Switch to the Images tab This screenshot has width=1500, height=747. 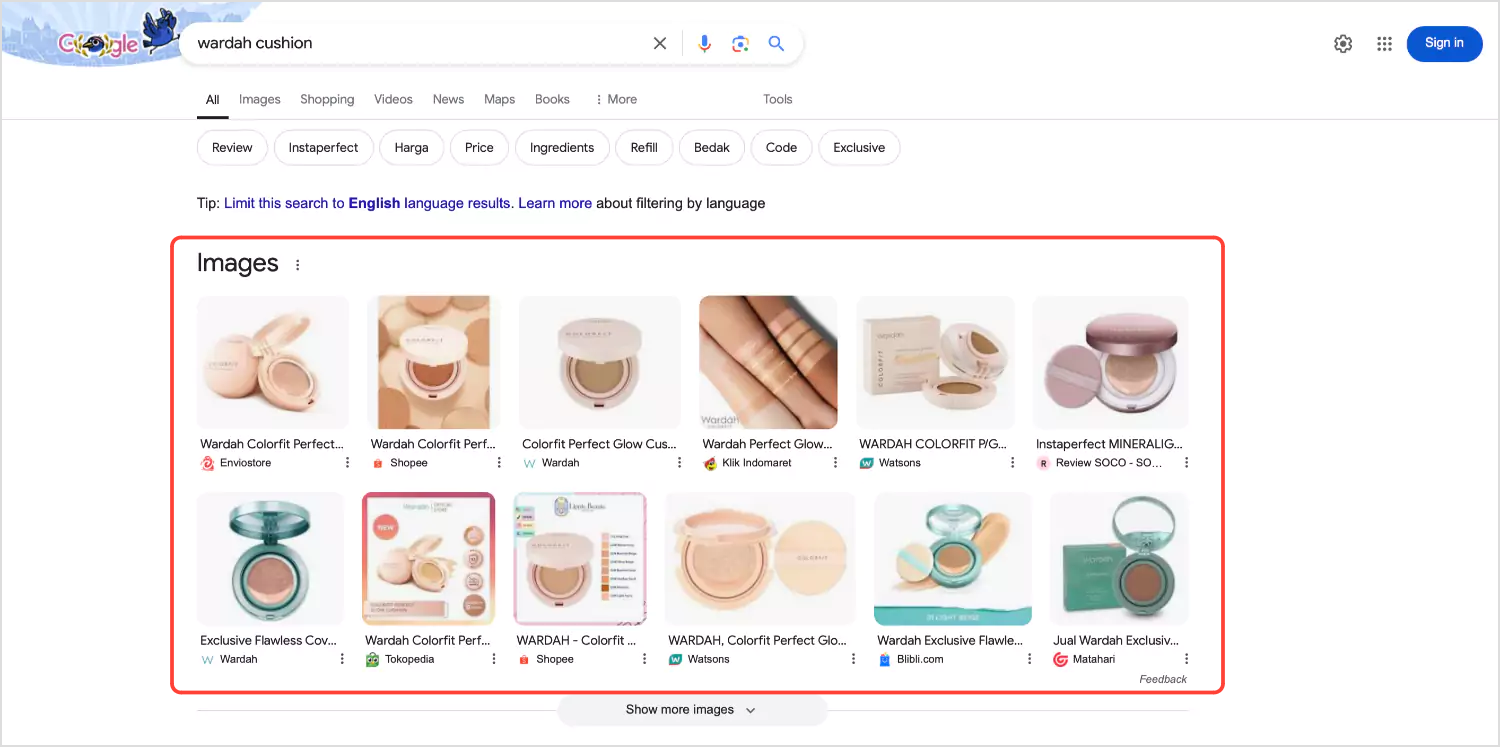point(260,99)
